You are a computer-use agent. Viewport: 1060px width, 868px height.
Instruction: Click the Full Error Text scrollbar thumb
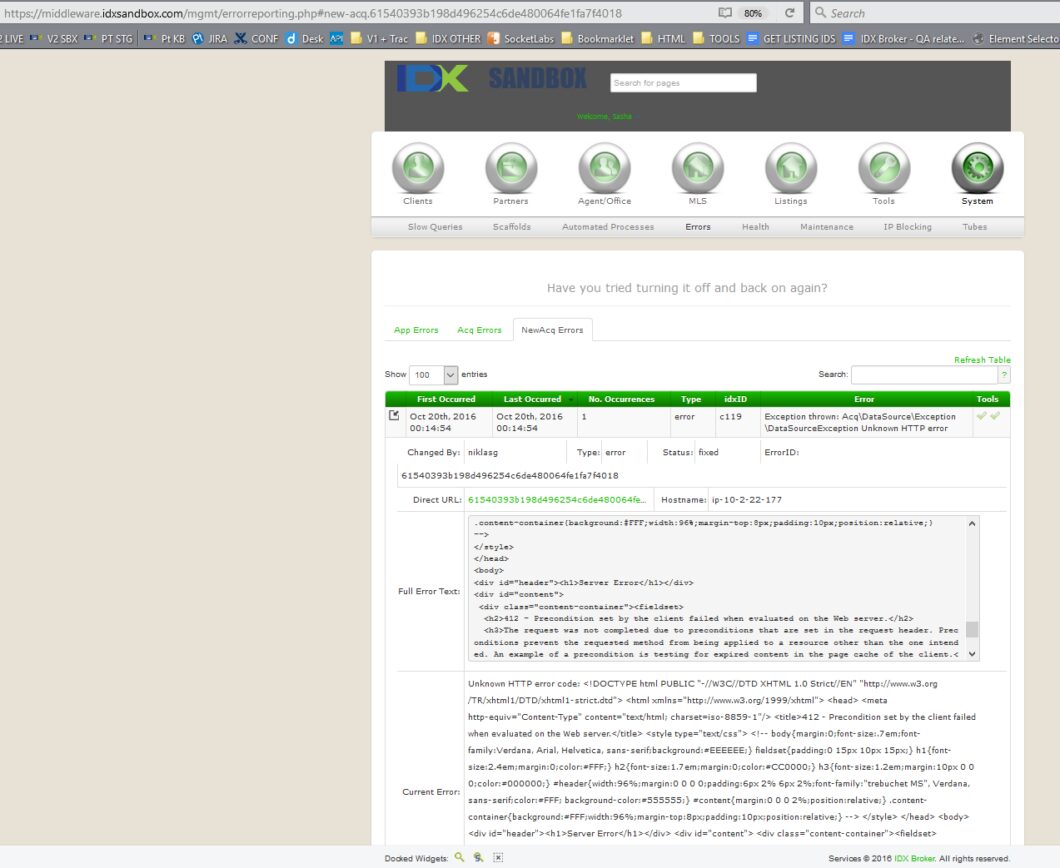click(x=972, y=629)
